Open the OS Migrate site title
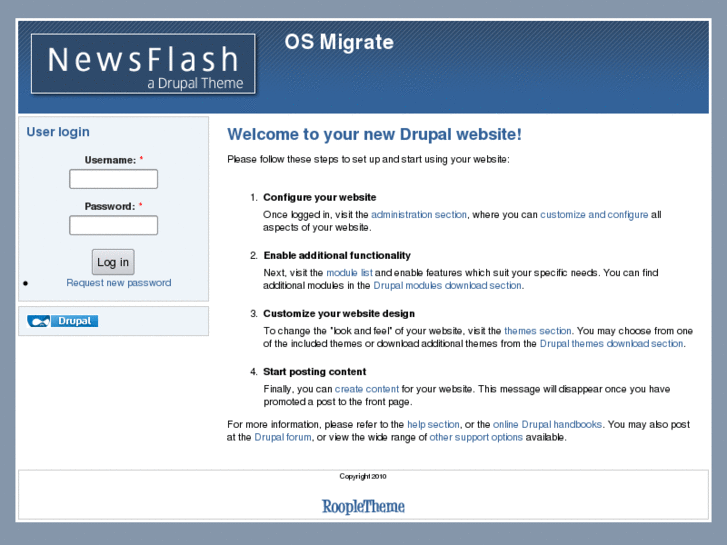727x545 pixels. click(x=339, y=42)
